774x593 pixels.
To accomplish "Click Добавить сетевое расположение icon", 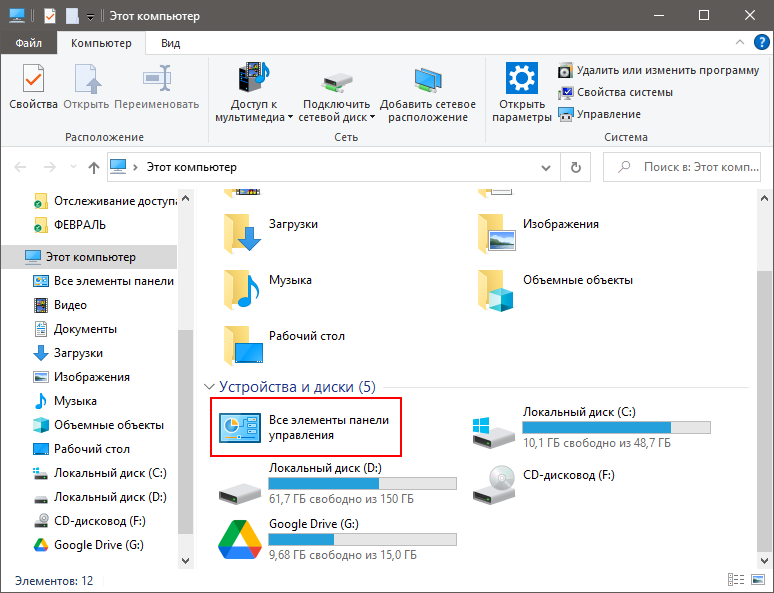I will (427, 79).
